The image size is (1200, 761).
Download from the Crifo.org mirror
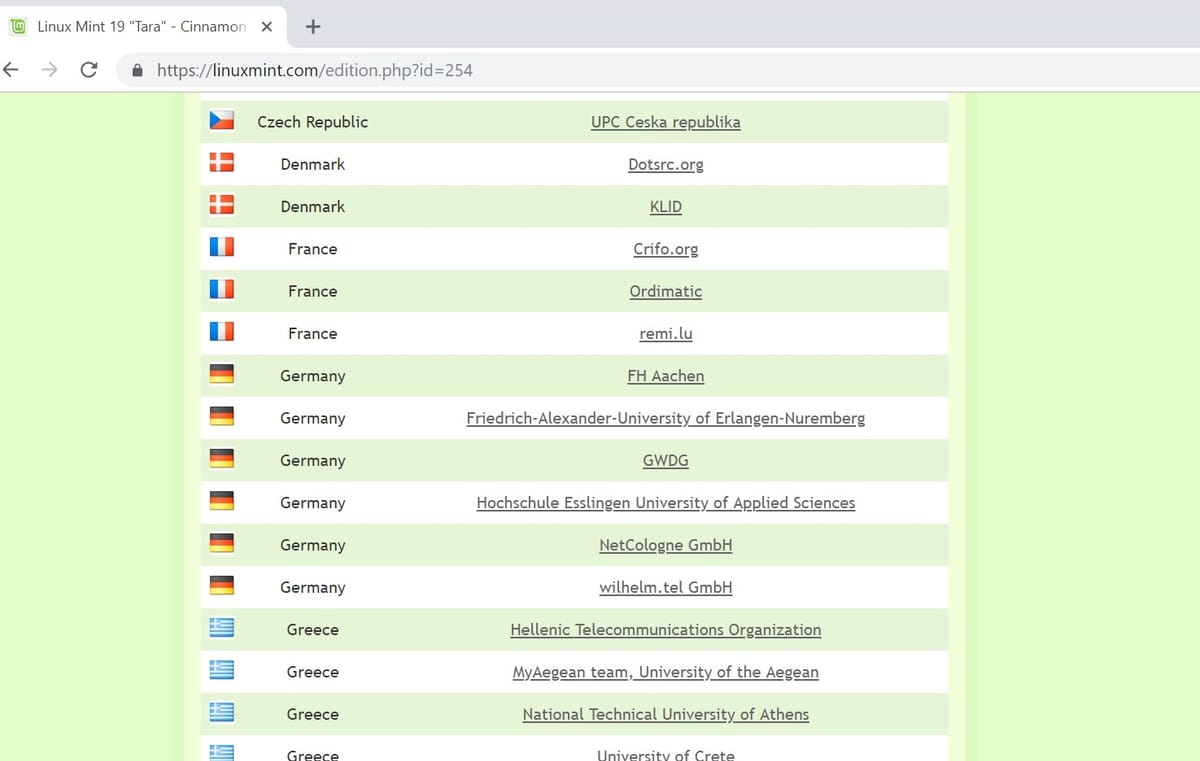coord(666,249)
